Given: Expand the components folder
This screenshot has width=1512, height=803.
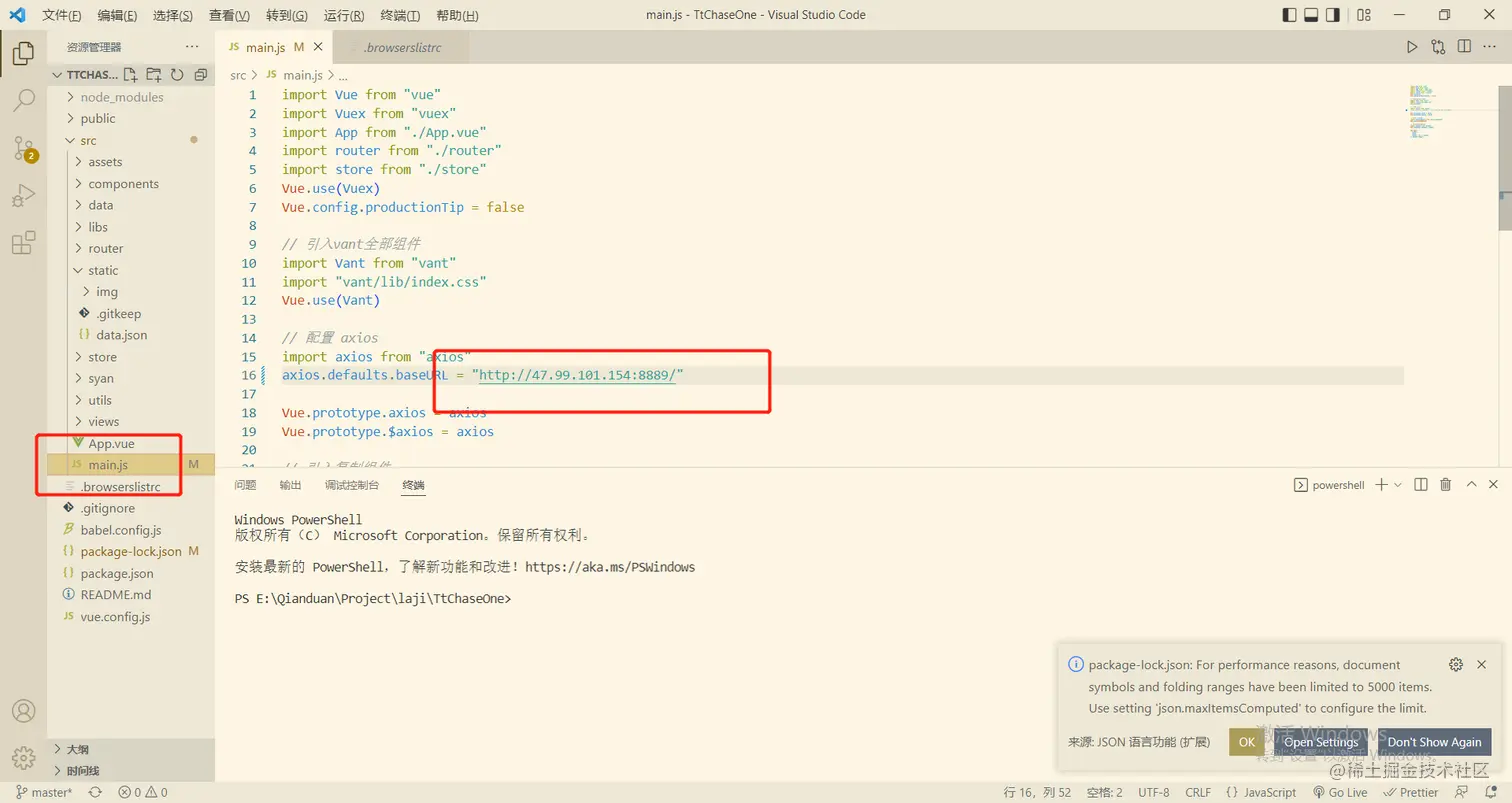Looking at the screenshot, I should (130, 184).
